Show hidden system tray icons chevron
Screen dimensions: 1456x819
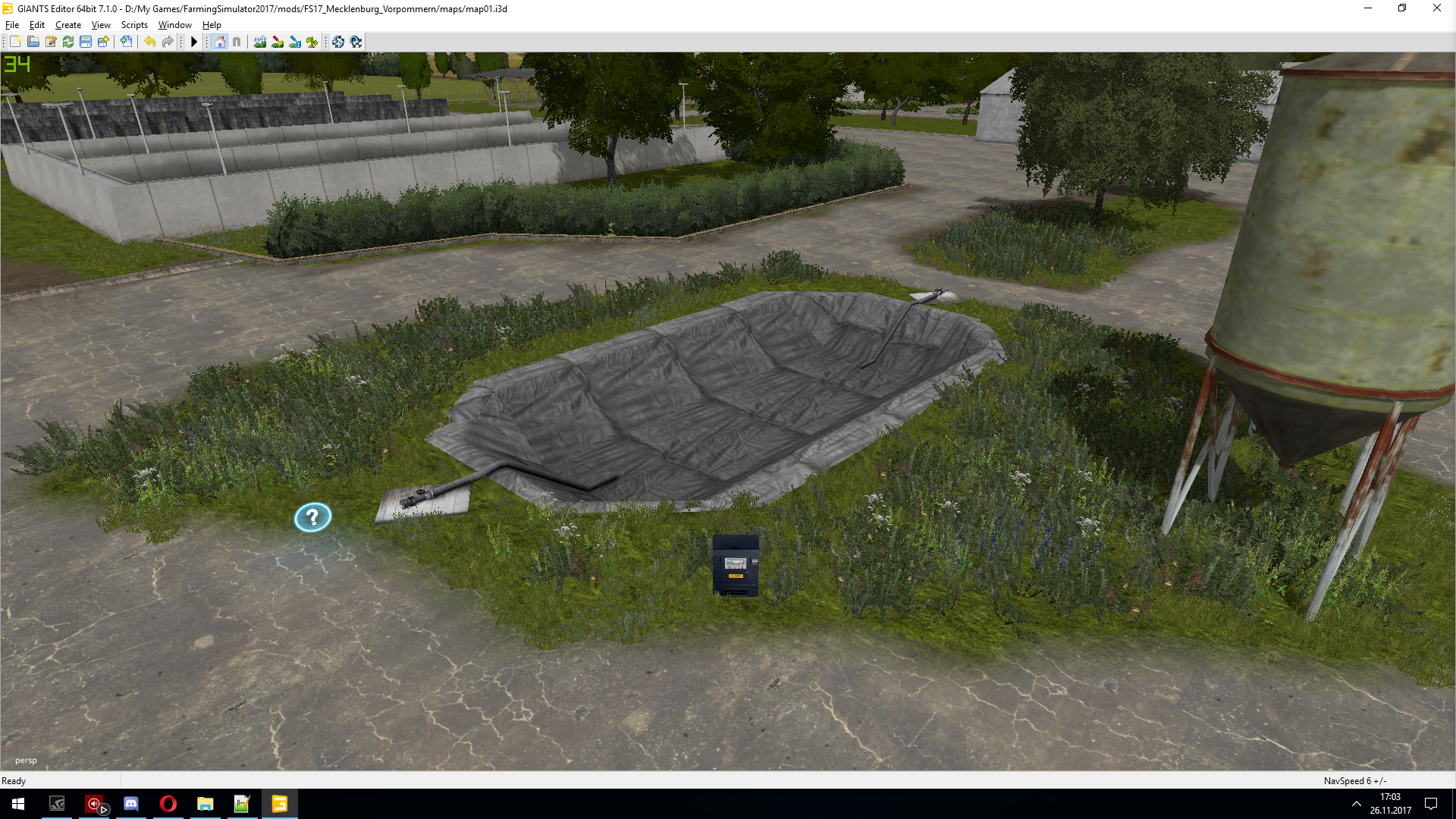coord(1356,804)
